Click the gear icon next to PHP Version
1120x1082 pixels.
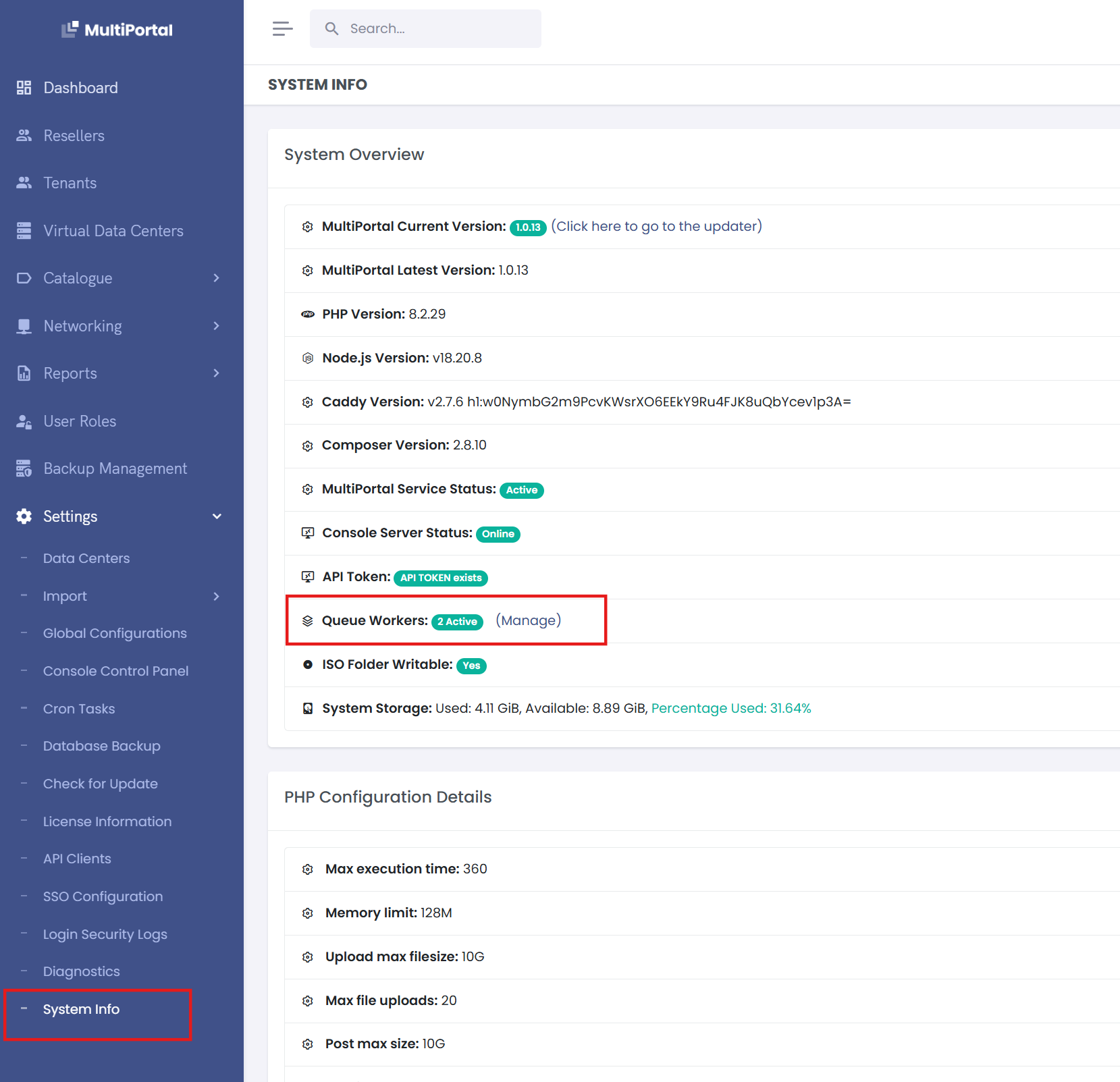coord(308,315)
